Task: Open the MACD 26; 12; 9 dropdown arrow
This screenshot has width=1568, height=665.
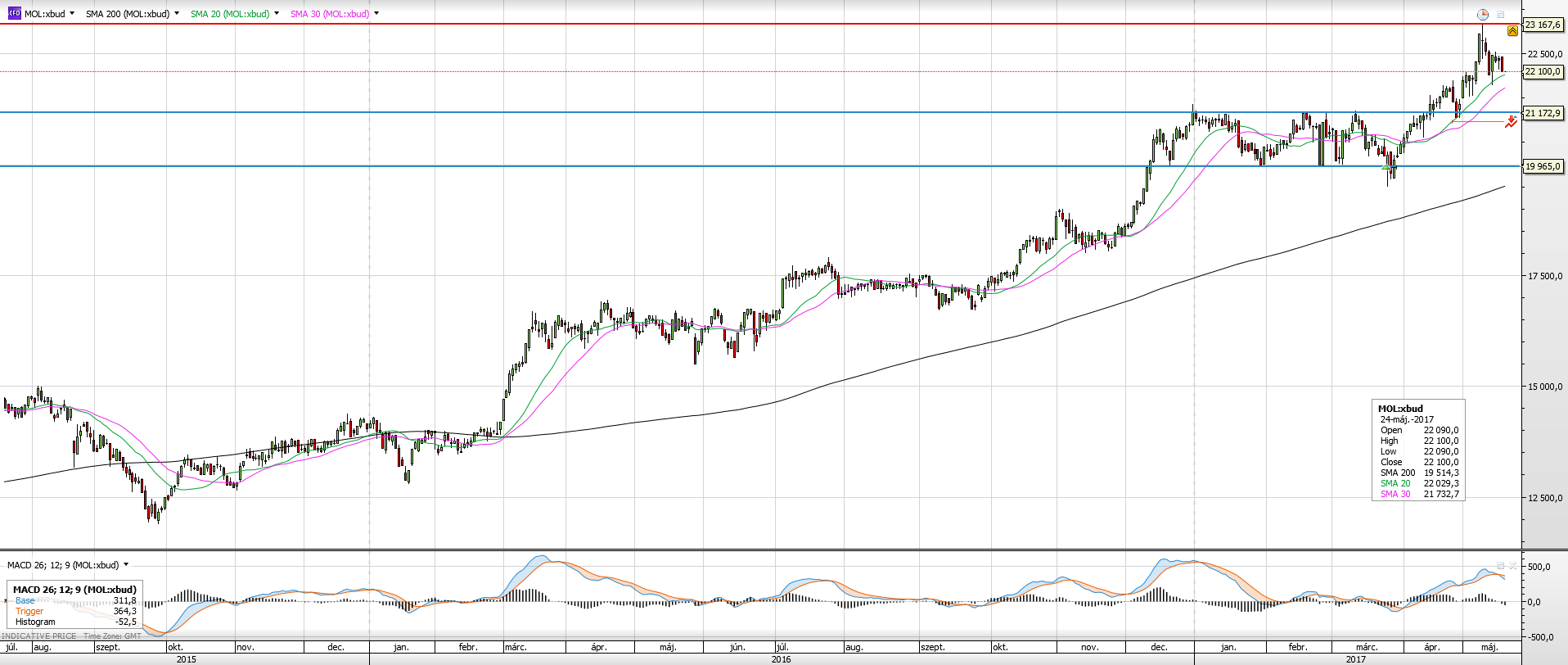Action: click(126, 564)
